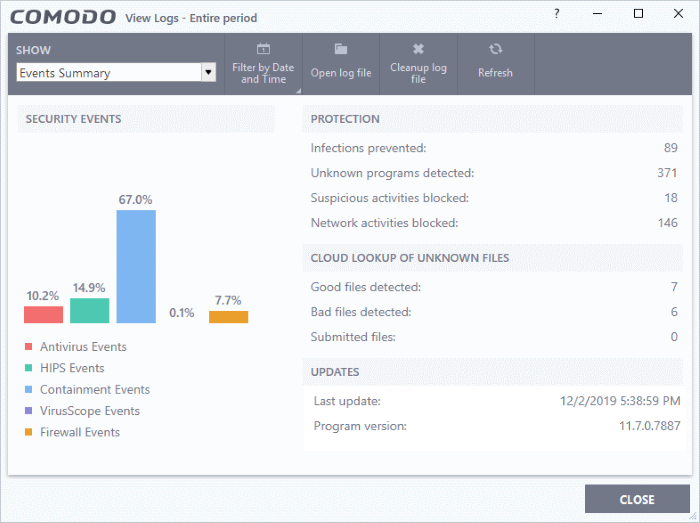The height and width of the screenshot is (523, 700).
Task: Click the Open log file folder icon
Action: 341,49
